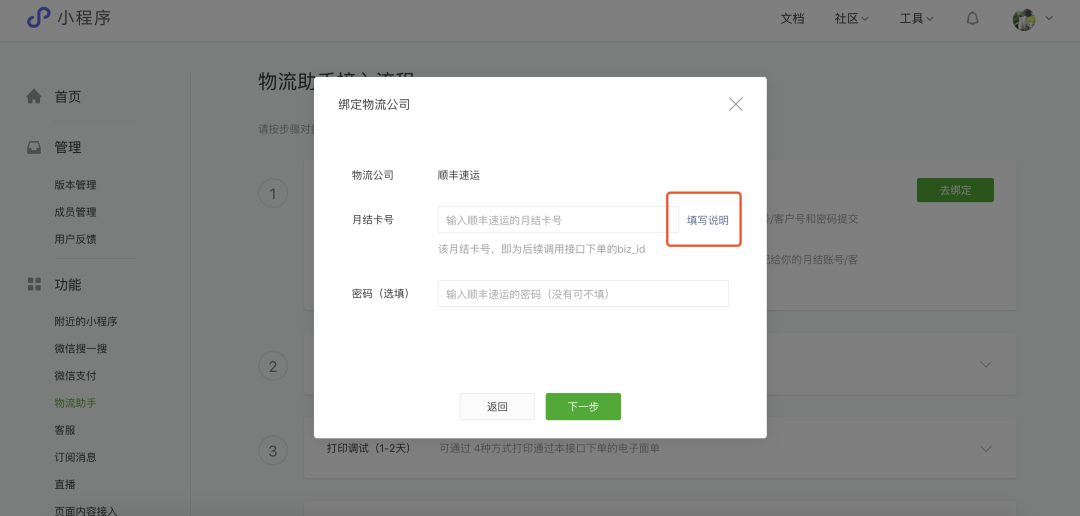Open the 社区 dropdown menu
The image size is (1080, 516).
click(852, 19)
